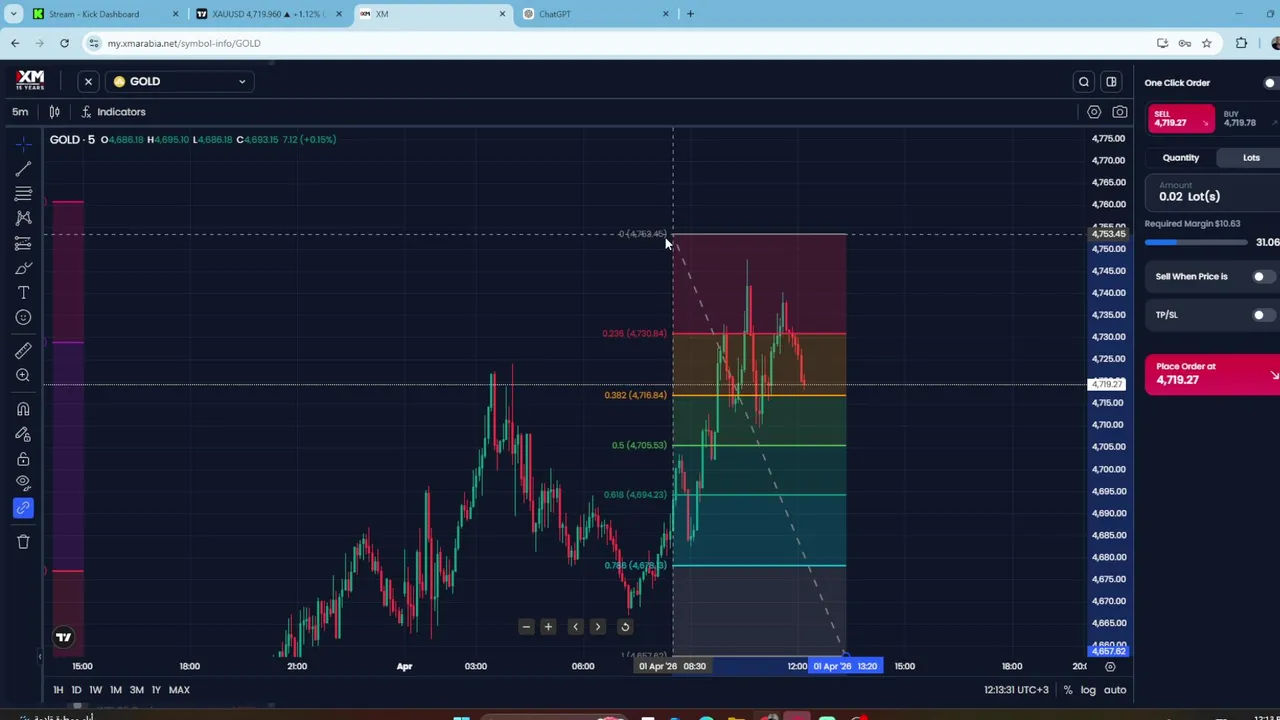Viewport: 1280px width, 720px height.
Task: Select the Text annotation tool
Action: point(23,293)
